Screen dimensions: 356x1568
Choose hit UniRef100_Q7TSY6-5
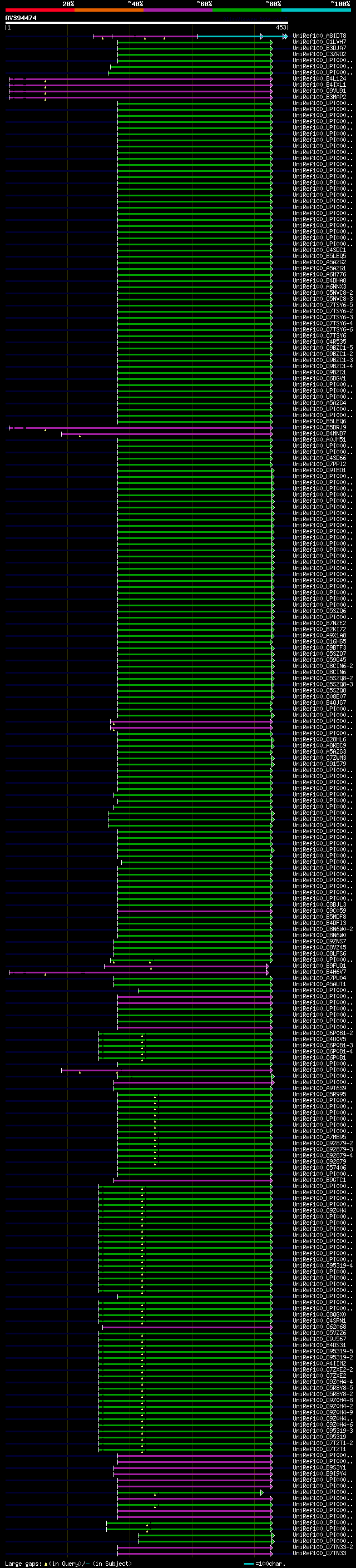click(323, 305)
